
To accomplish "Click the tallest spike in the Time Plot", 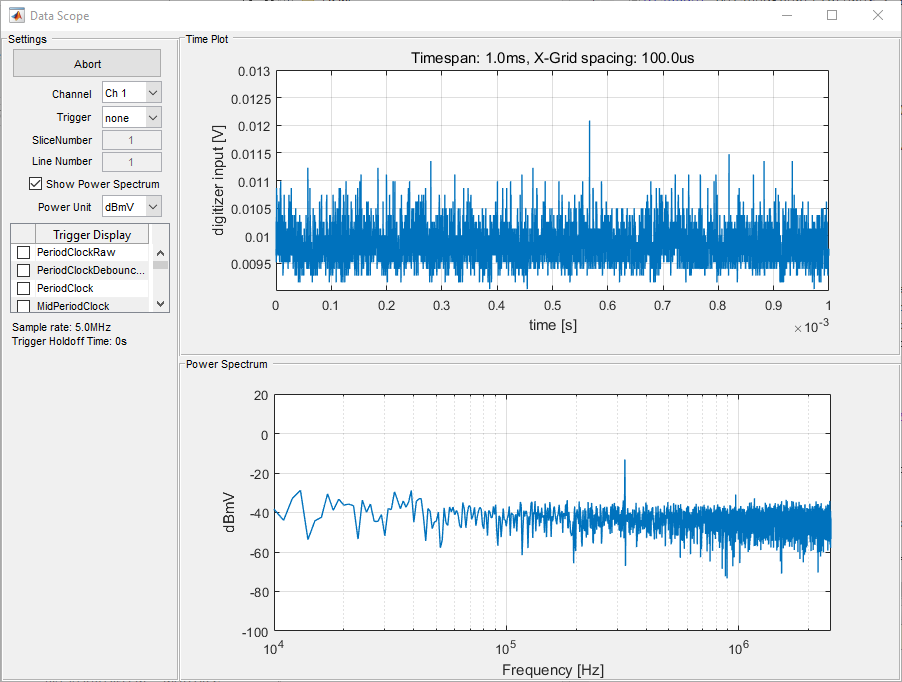I will tap(589, 123).
